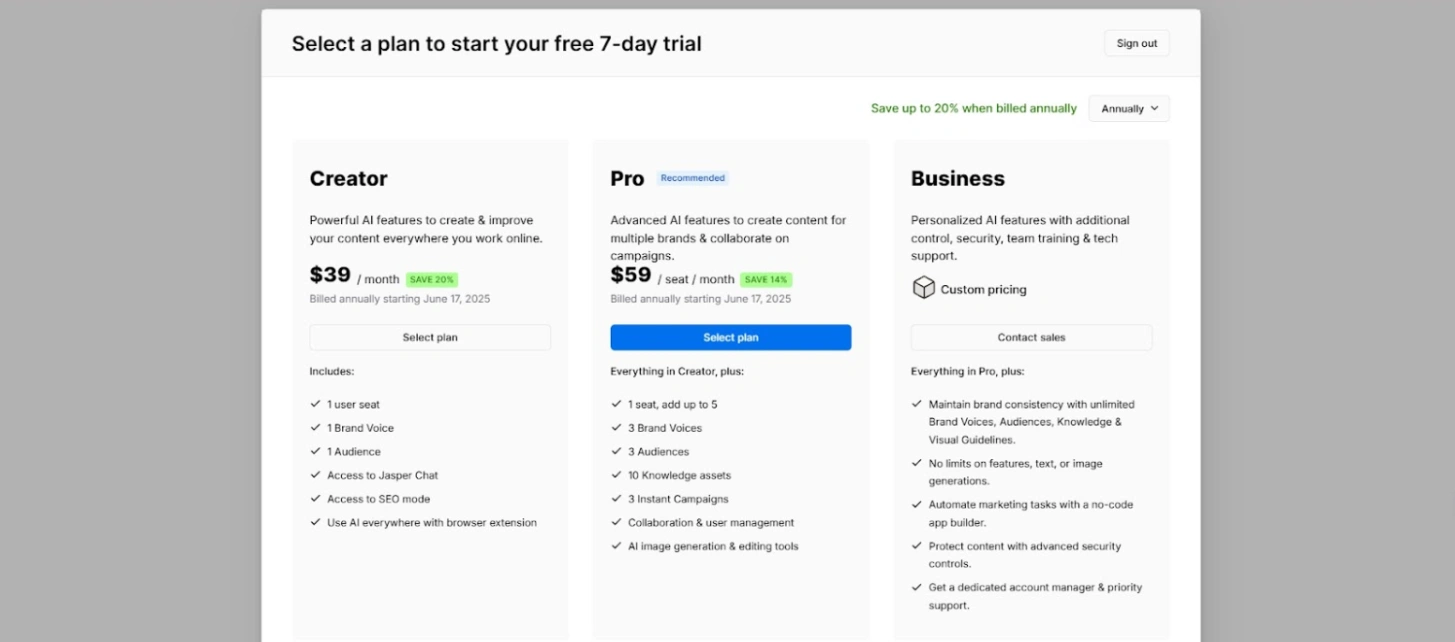Click checkmark beside Maintain brand consistency

pyautogui.click(x=916, y=404)
